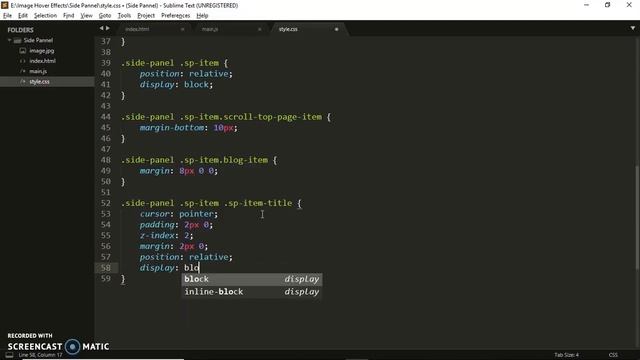Viewport: 640px width, 360px height.
Task: Open the Selection menu
Action: click(45, 16)
